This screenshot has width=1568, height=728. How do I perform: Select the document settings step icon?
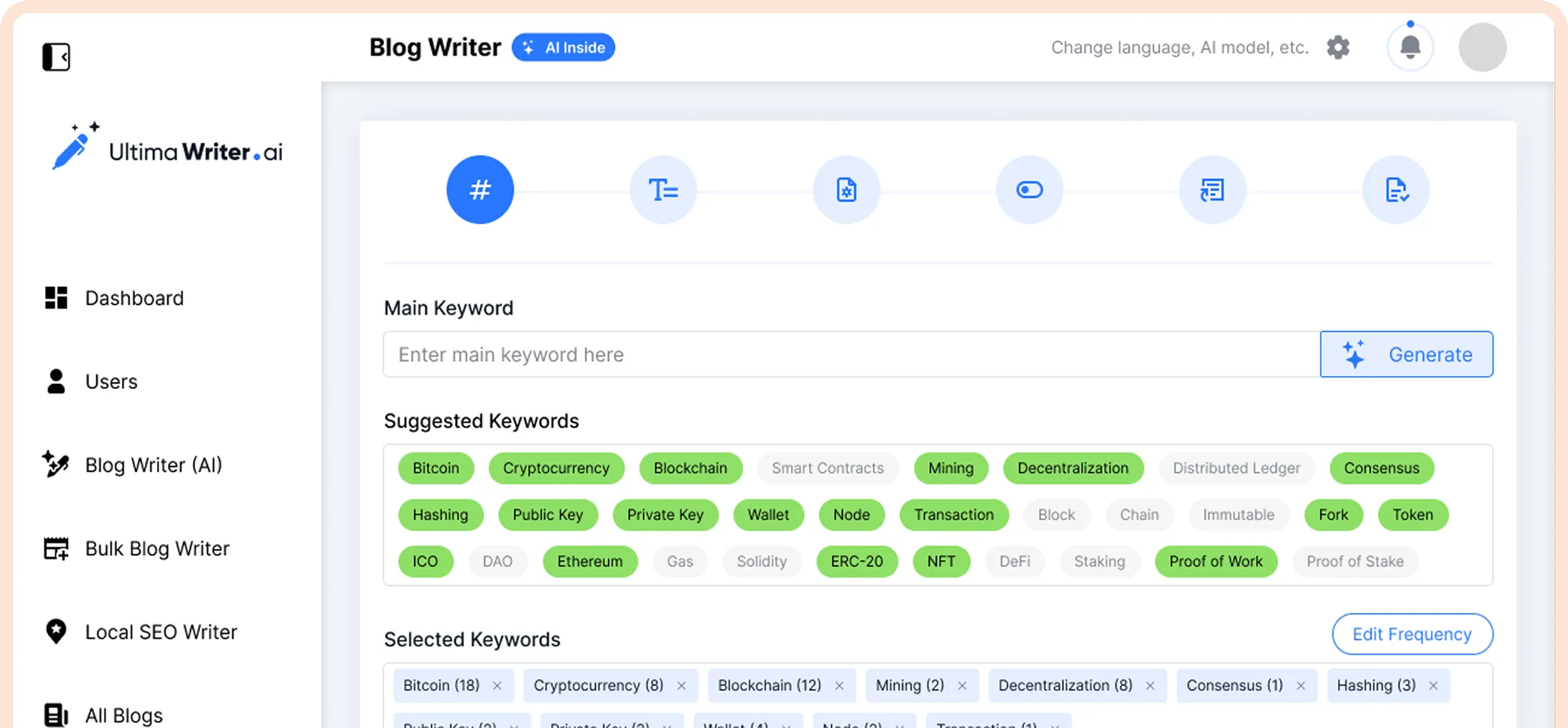[x=846, y=190]
